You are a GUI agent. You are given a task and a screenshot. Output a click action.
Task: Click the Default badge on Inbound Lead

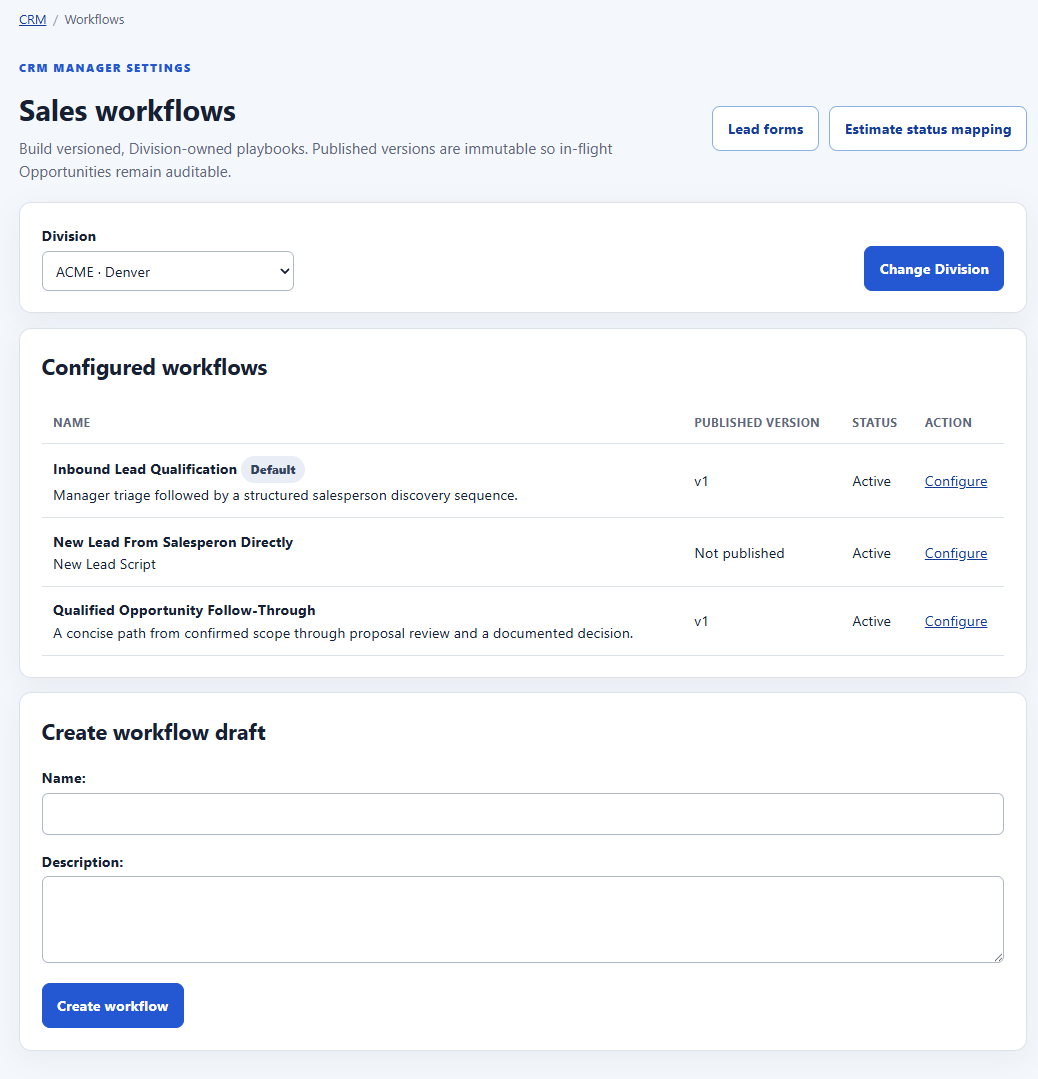pos(273,469)
